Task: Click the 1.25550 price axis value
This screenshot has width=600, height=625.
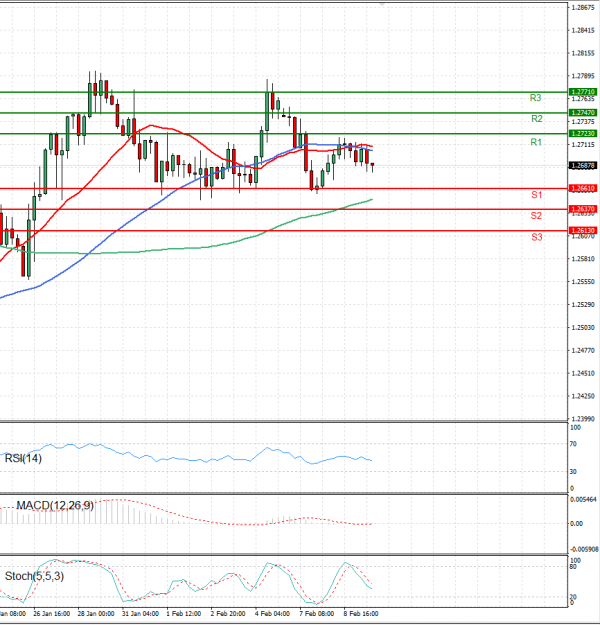Action: pos(583,282)
